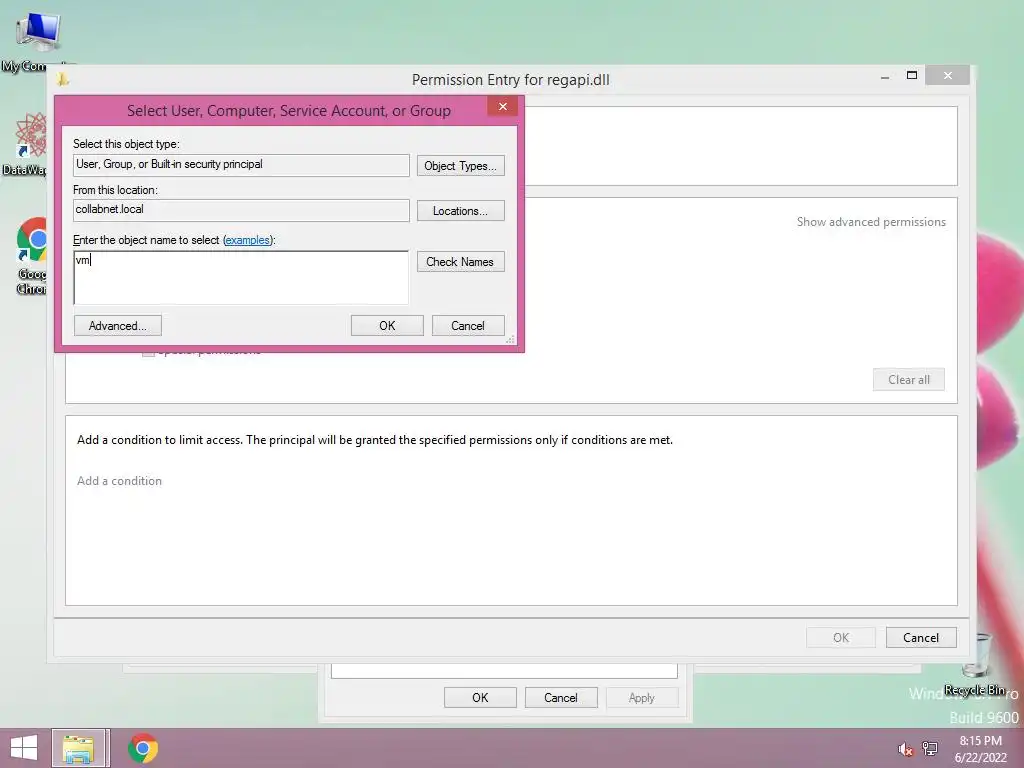Click the disabled OK in Permission Entry
This screenshot has height=768, width=1024.
tap(841, 637)
